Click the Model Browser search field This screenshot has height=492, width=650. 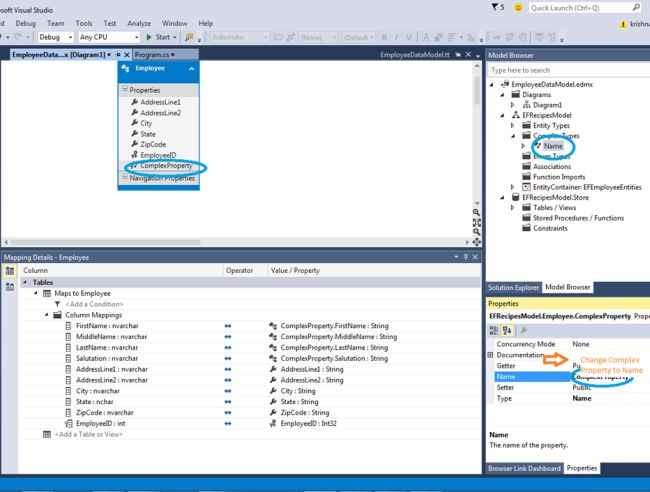pos(568,70)
